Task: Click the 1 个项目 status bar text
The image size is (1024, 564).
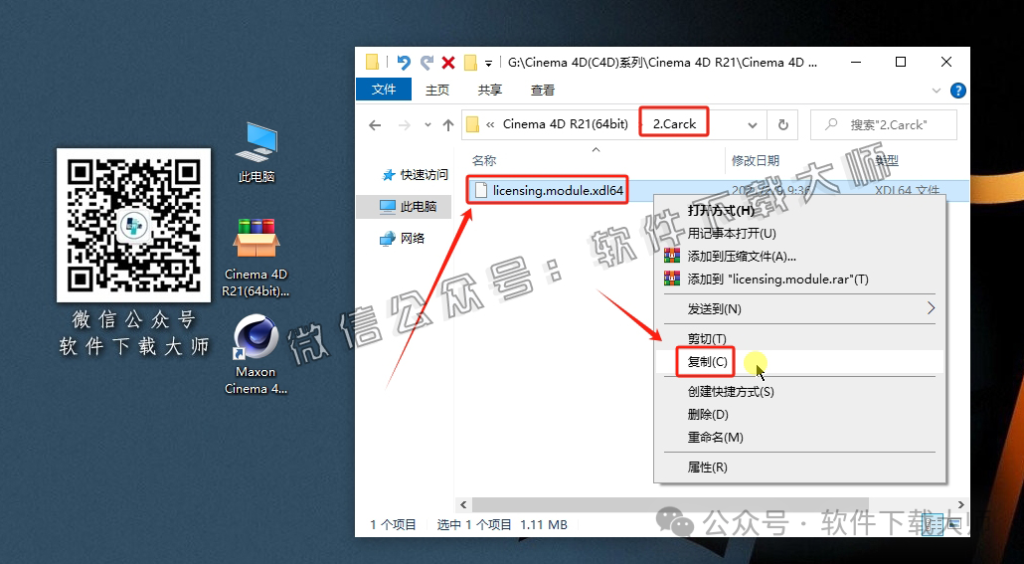Action: click(393, 524)
